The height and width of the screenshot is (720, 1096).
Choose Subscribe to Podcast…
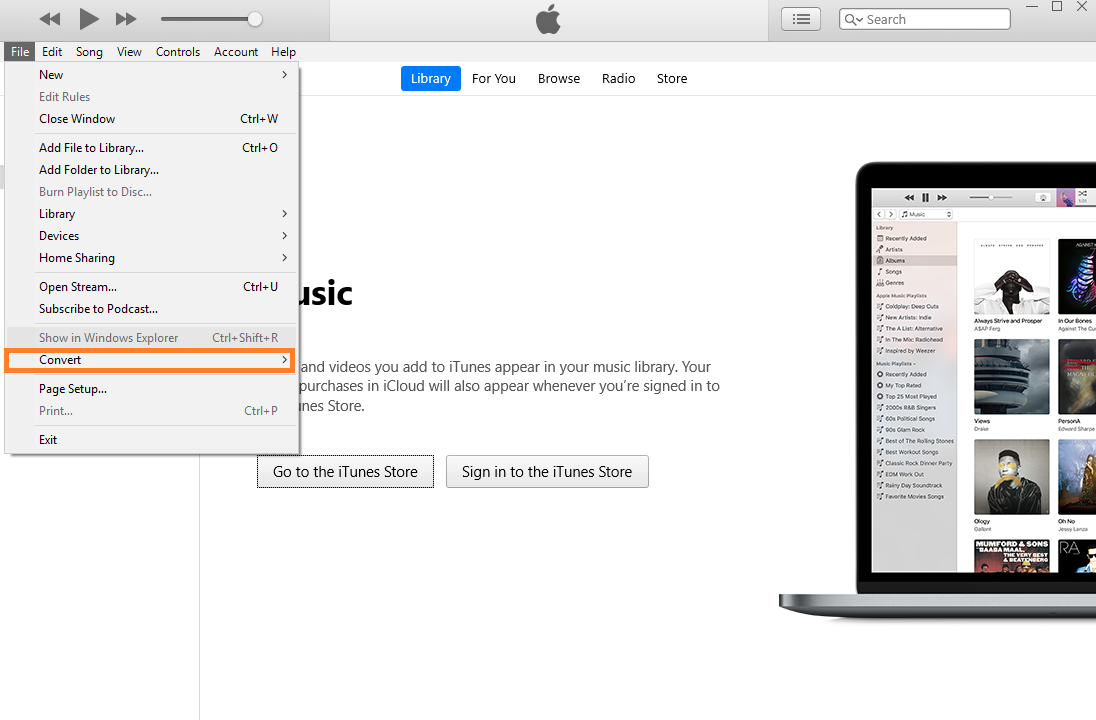[151, 309]
